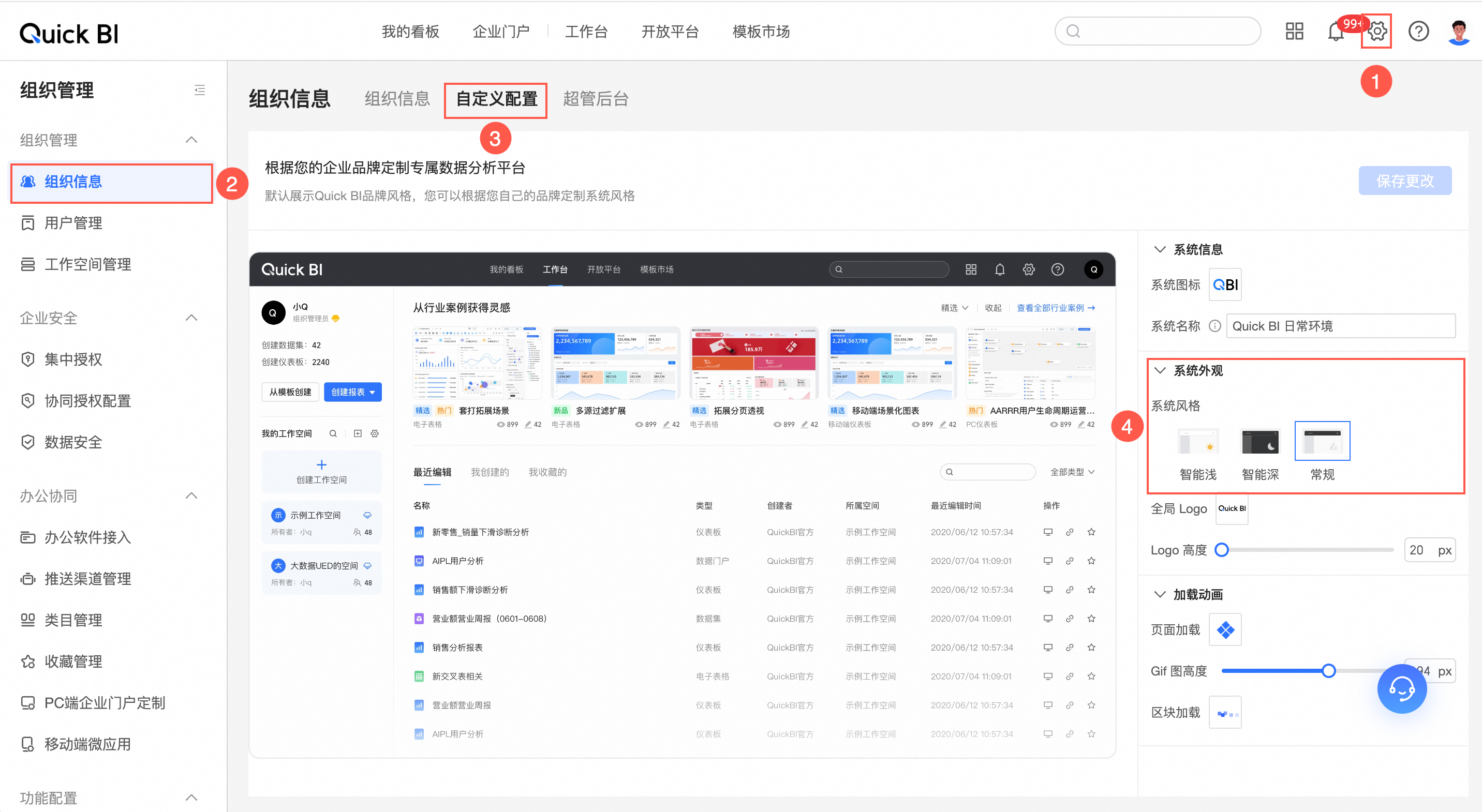Collapse the 加载动画 section
1482x812 pixels.
(x=1160, y=594)
